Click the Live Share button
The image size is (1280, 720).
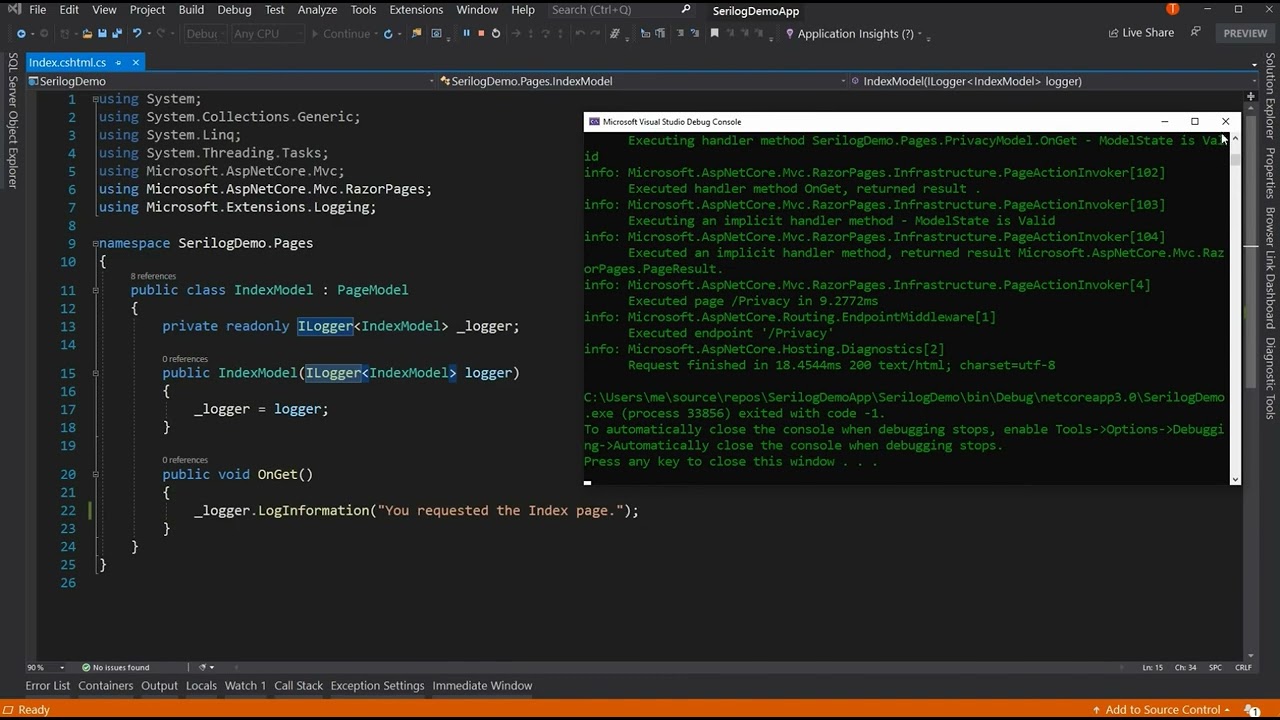click(x=1141, y=33)
